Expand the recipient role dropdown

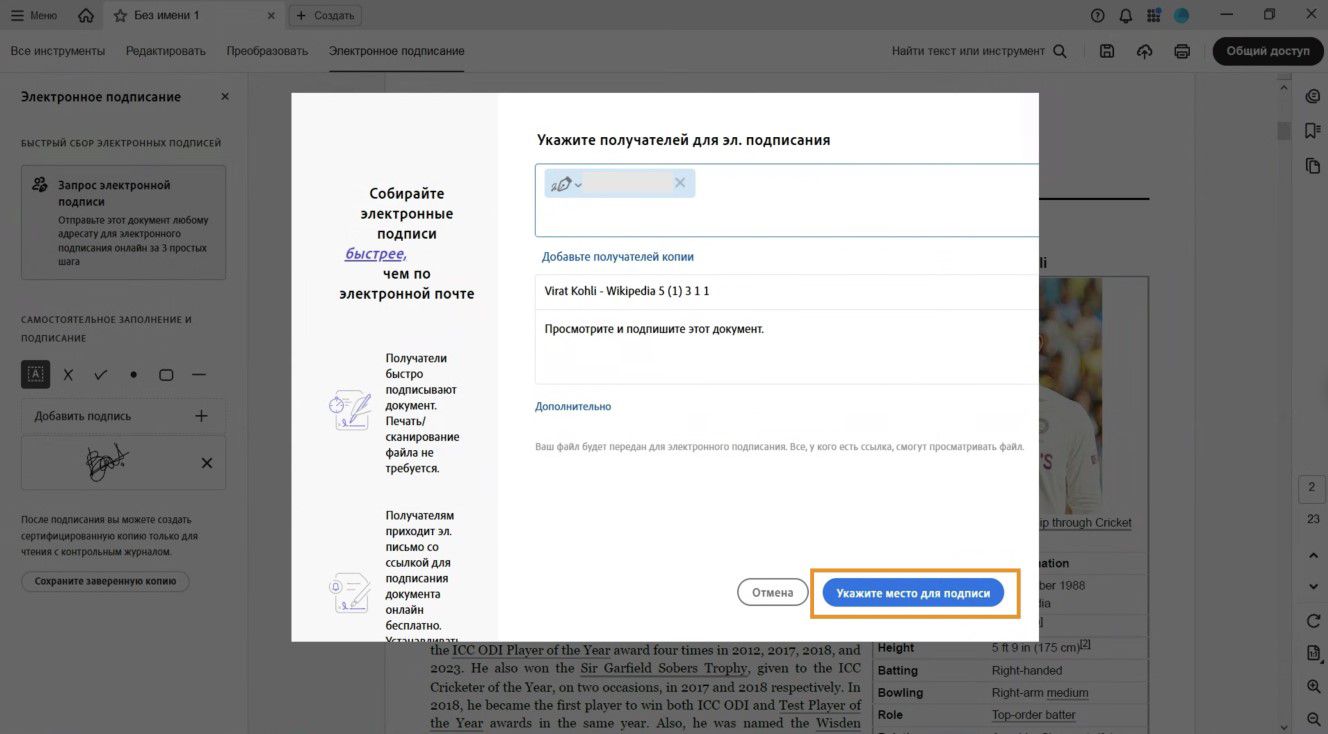coord(566,184)
